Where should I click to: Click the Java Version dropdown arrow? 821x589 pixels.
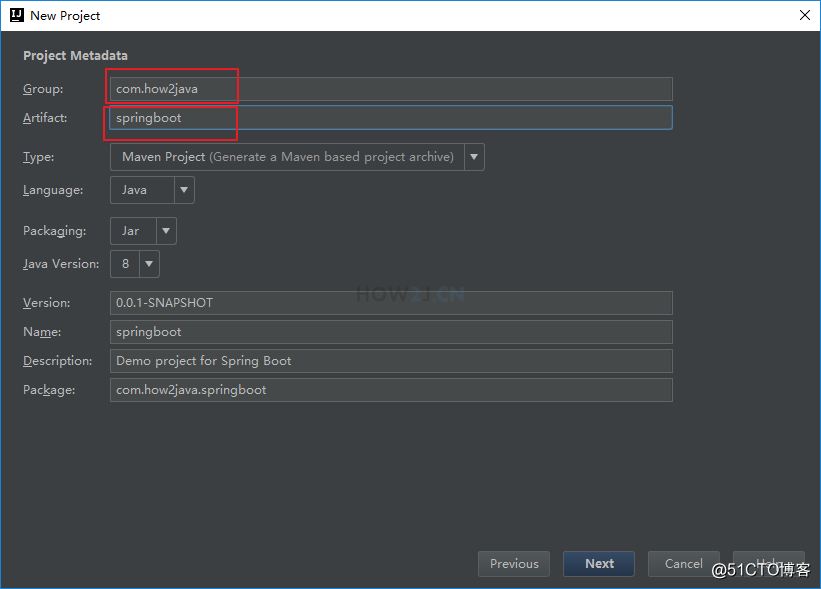tap(149, 264)
